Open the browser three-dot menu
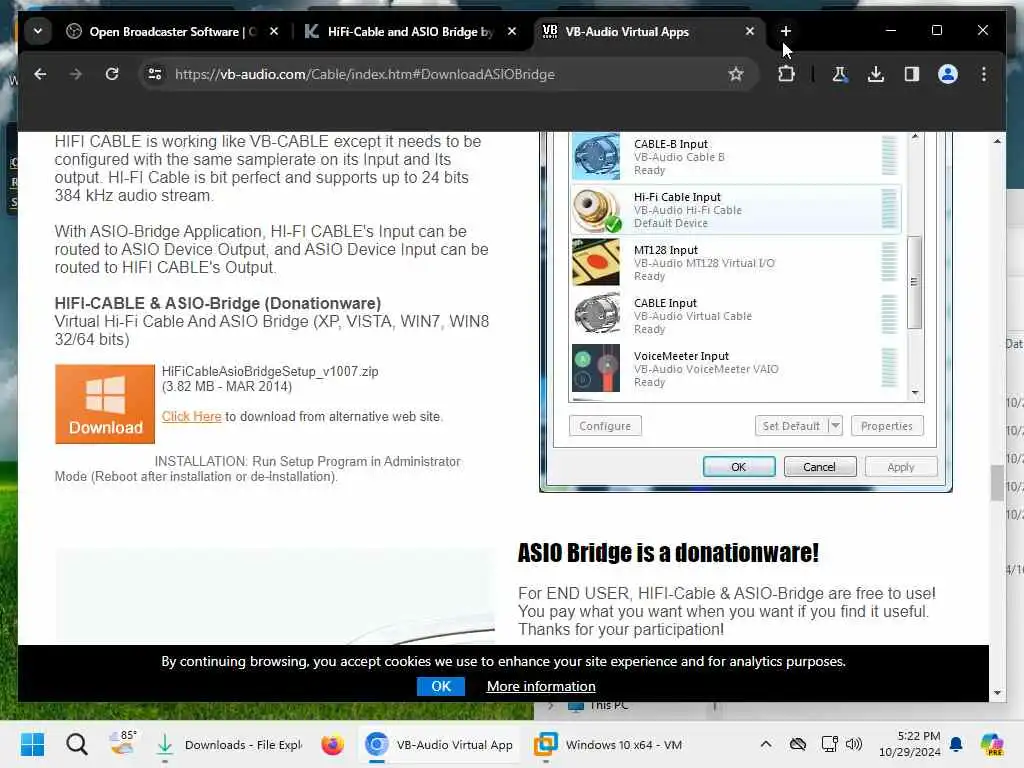Screen dimensions: 1024x768 (984, 74)
